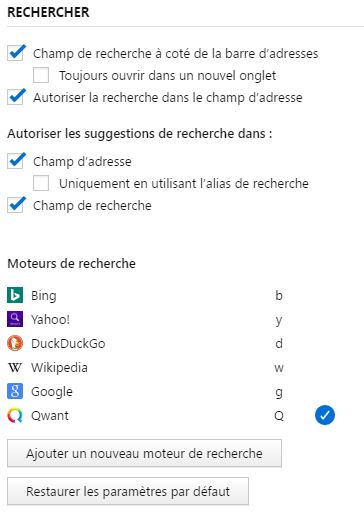This screenshot has height=516, width=364.
Task: Toggle Autoriser la recherche dans le champ d'adresse
Action: click(x=15, y=97)
